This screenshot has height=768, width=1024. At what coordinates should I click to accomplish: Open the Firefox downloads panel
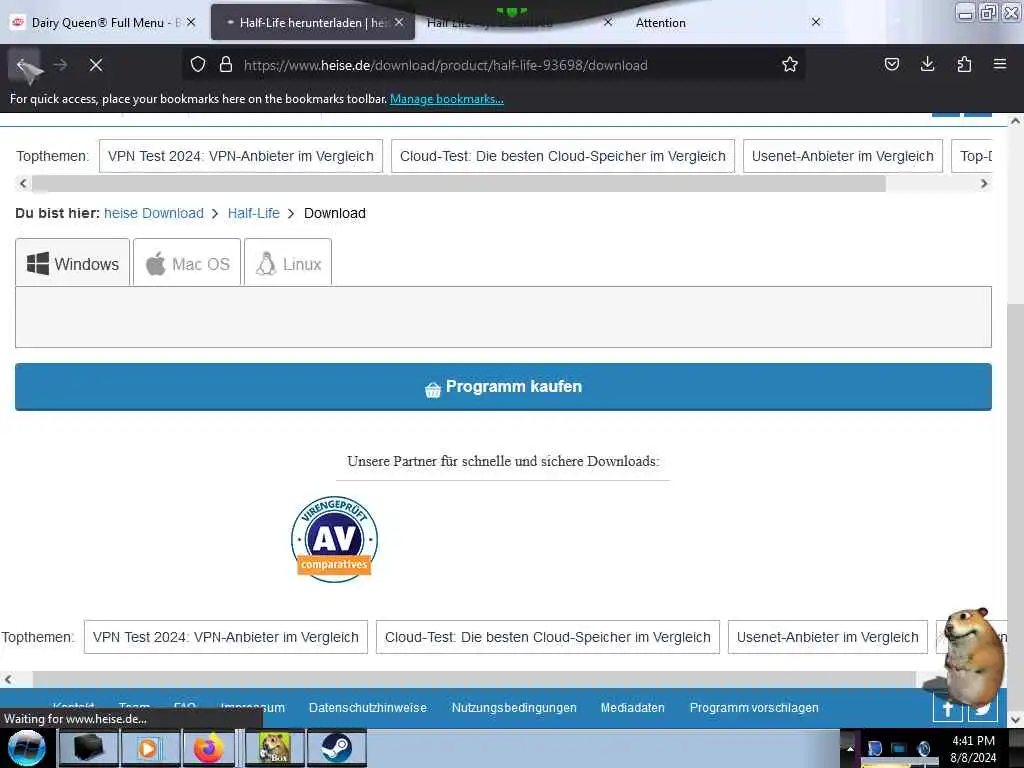pos(927,64)
